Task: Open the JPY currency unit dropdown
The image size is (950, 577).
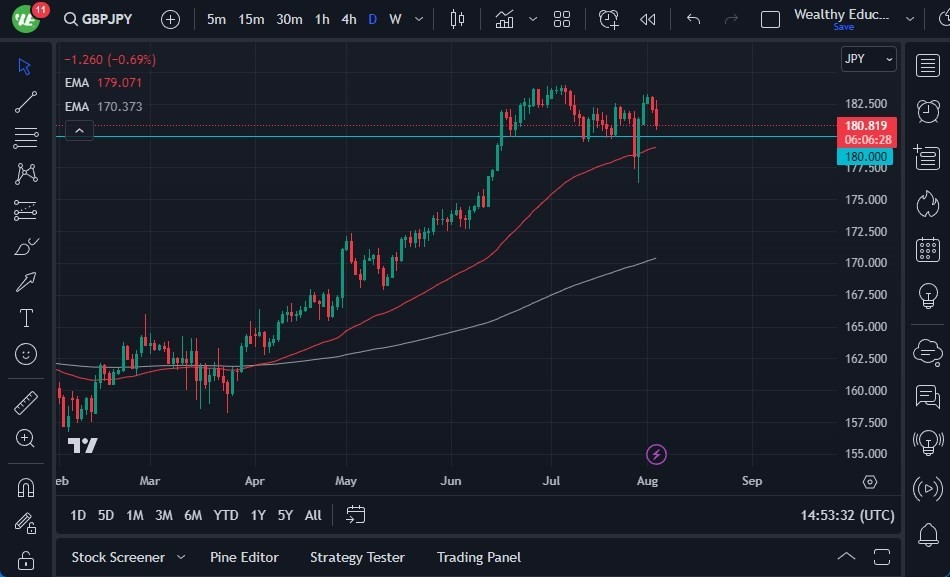Action: (x=867, y=59)
